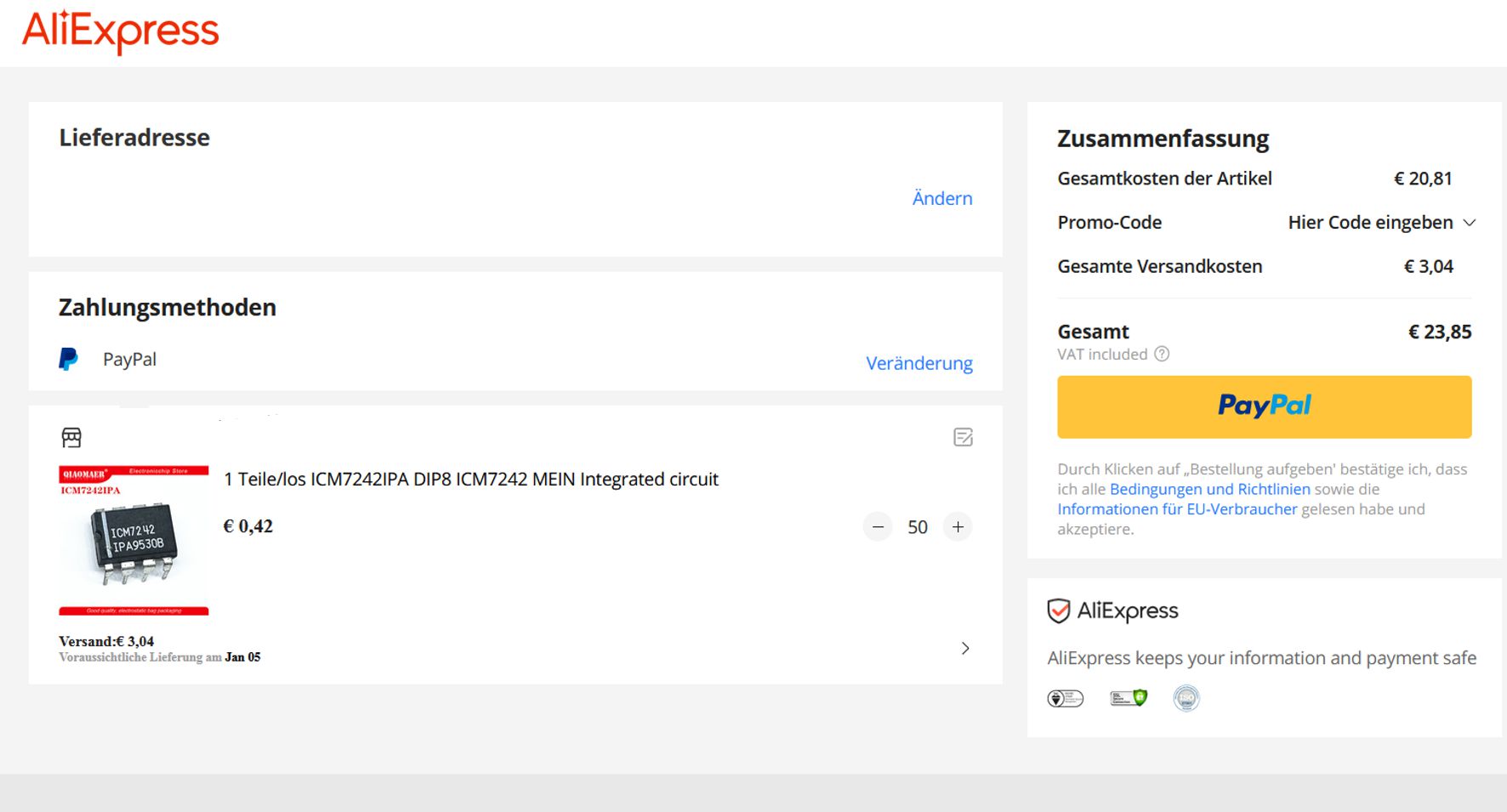
Task: Click estimated delivery date 'Jan 05'
Action: click(242, 657)
